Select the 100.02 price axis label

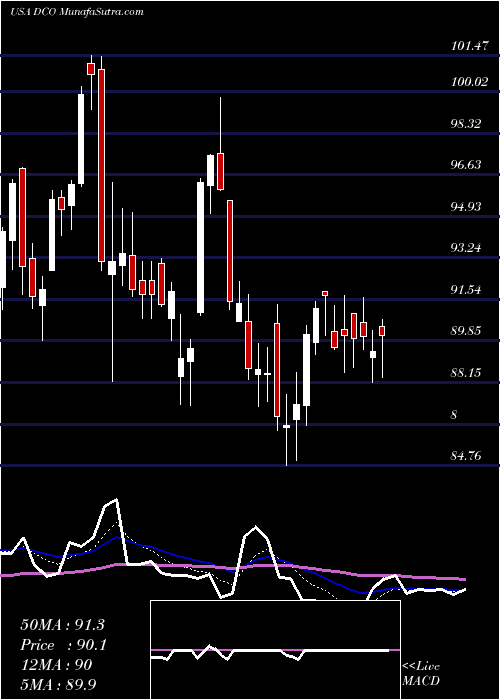[469, 82]
